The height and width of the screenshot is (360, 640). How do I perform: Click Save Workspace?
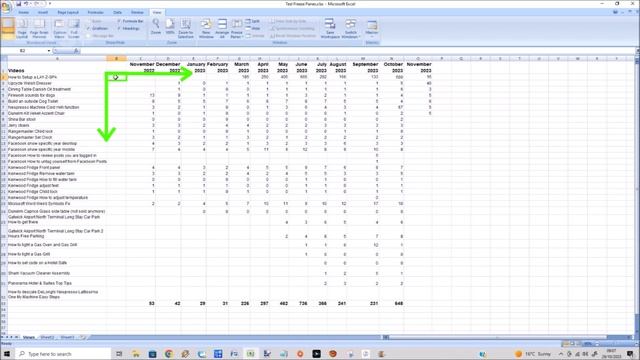[x=330, y=29]
